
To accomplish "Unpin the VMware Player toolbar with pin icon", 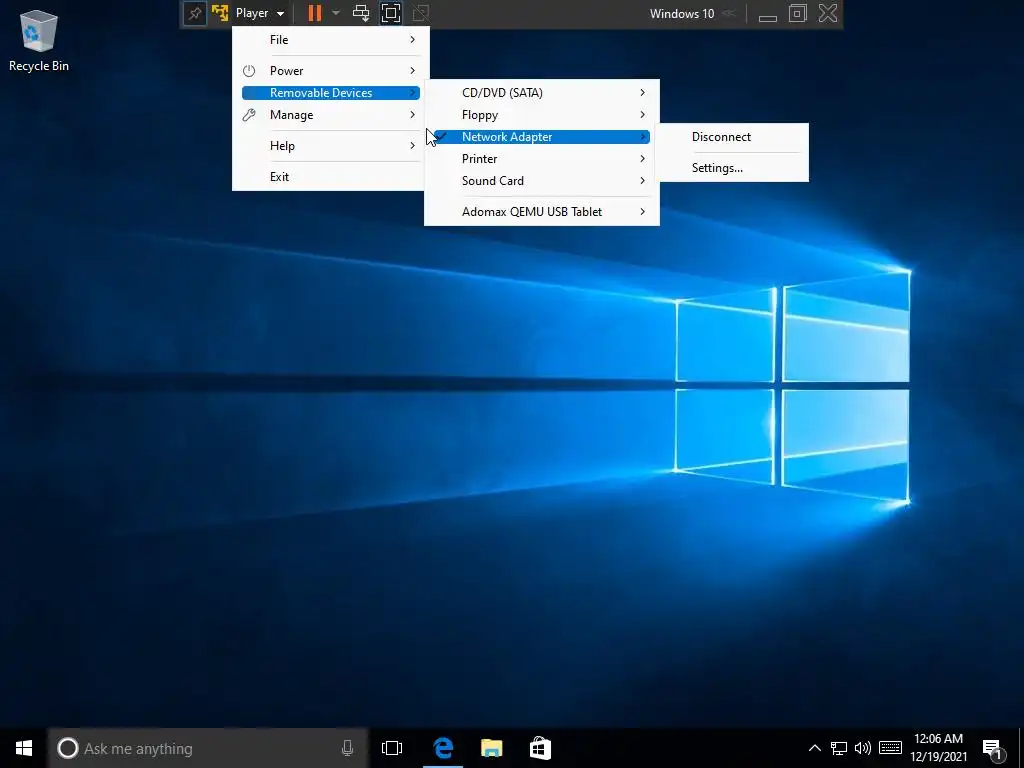I will [195, 13].
